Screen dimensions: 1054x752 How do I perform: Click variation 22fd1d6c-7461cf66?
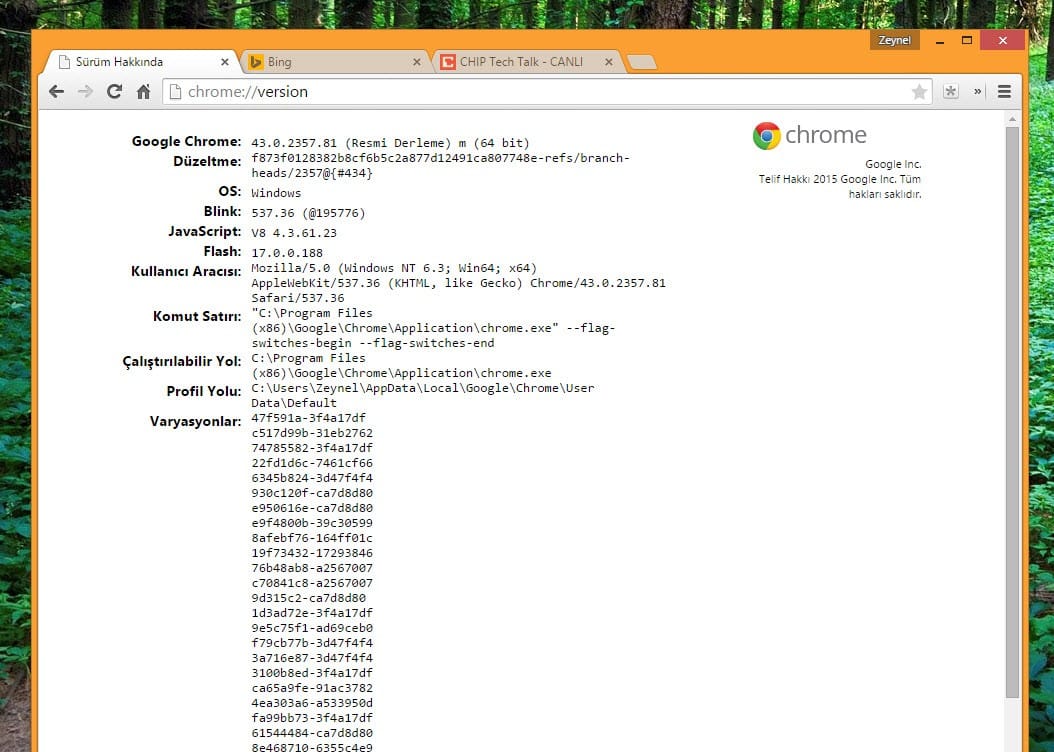point(312,463)
